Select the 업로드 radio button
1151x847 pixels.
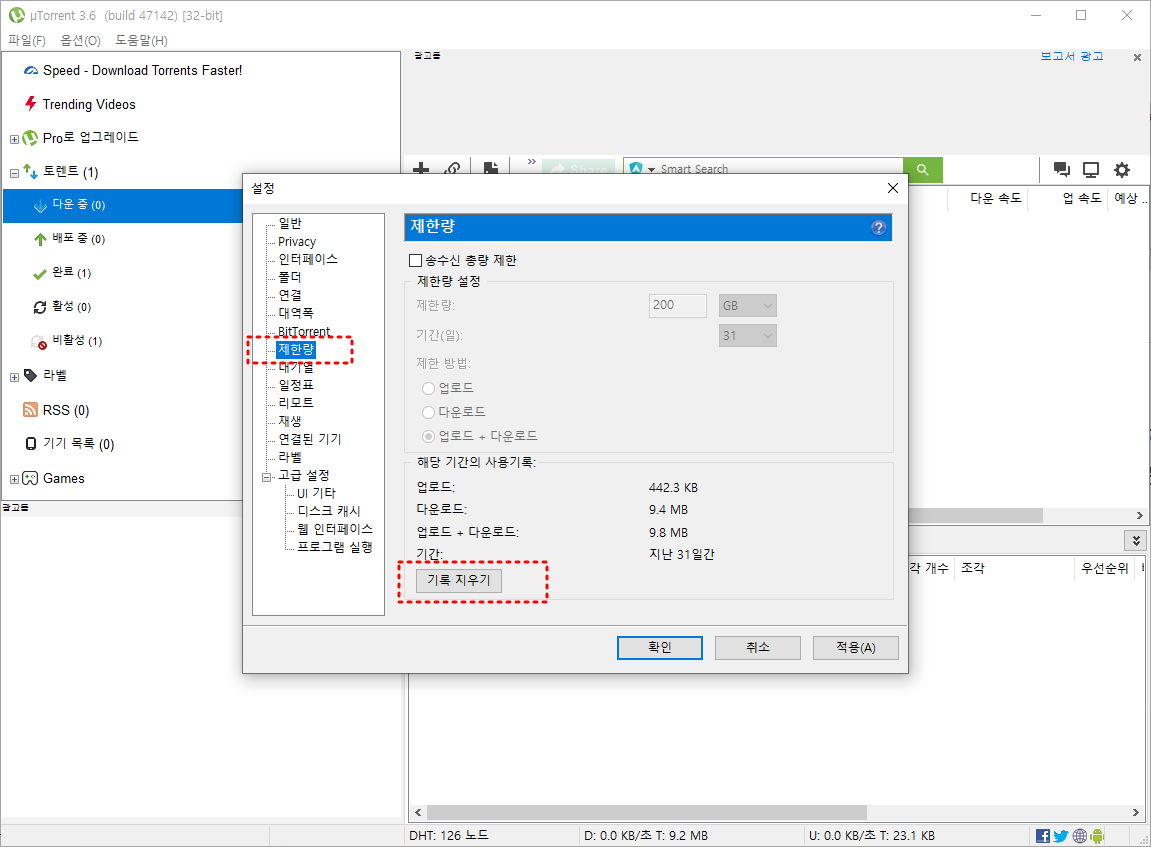[x=429, y=388]
